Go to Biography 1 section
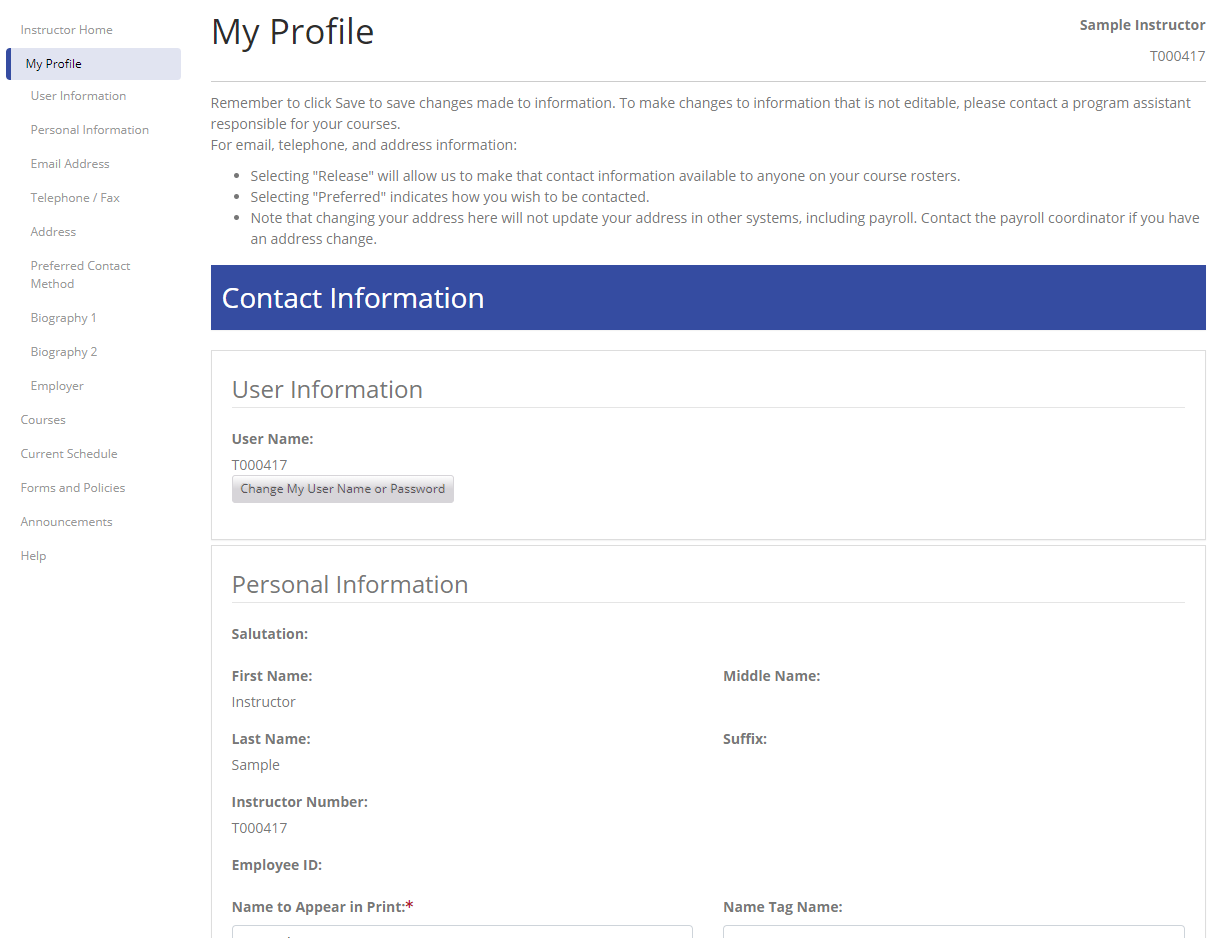This screenshot has height=938, width=1229. pyautogui.click(x=63, y=318)
